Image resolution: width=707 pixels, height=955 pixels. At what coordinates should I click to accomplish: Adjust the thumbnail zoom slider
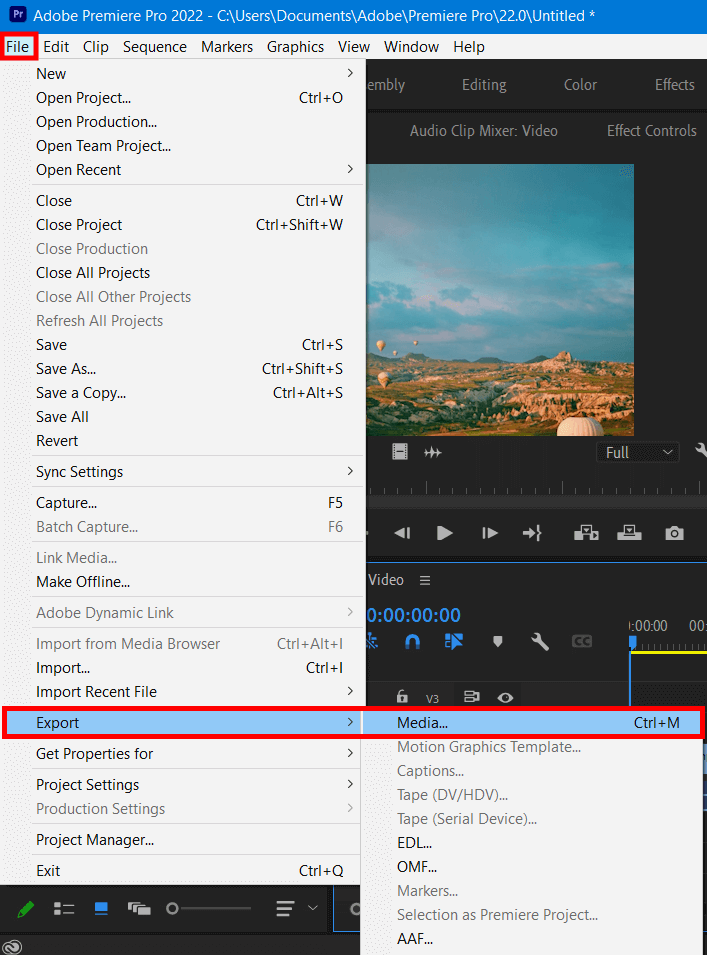coord(208,909)
